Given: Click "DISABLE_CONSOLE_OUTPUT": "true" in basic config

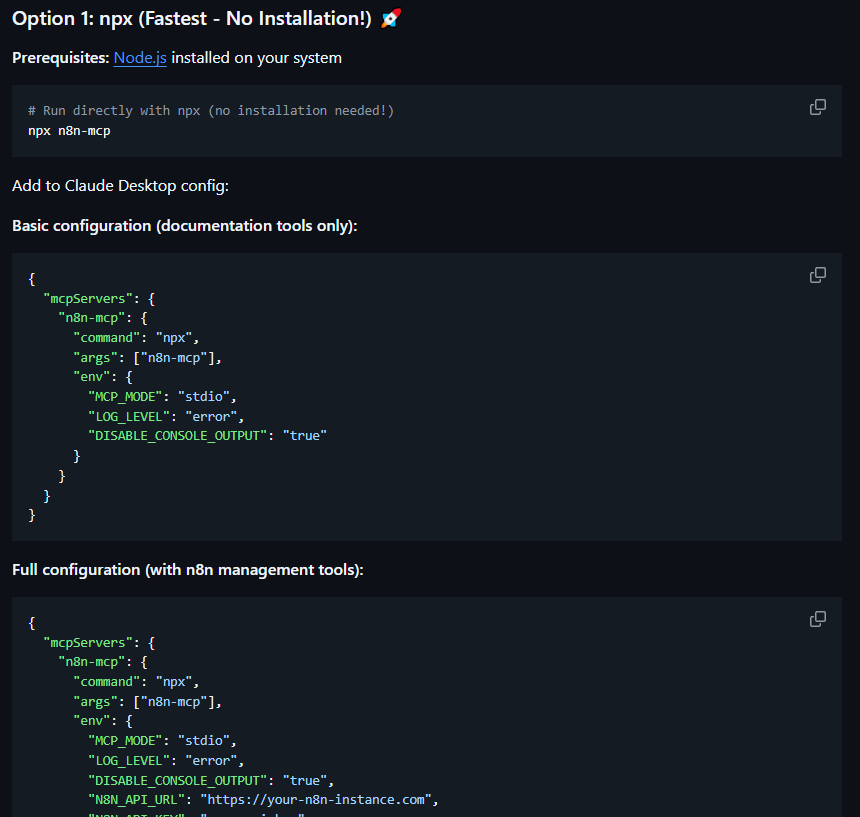Looking at the screenshot, I should [207, 436].
